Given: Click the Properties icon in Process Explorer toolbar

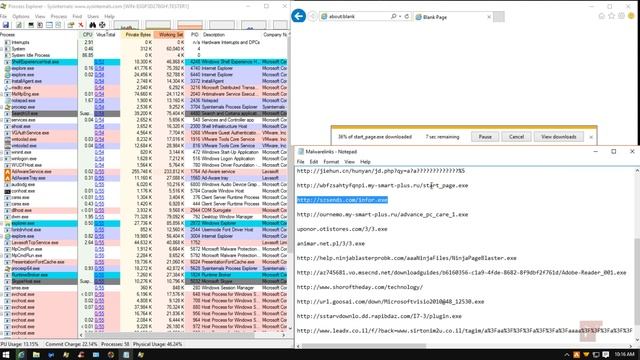Looking at the screenshot, I should coord(71,25).
